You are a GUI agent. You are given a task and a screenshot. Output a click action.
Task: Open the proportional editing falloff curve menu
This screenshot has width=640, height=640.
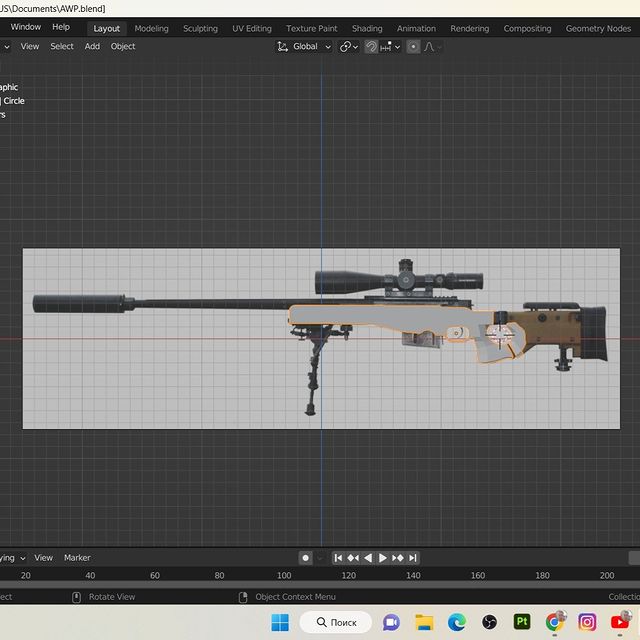432,47
